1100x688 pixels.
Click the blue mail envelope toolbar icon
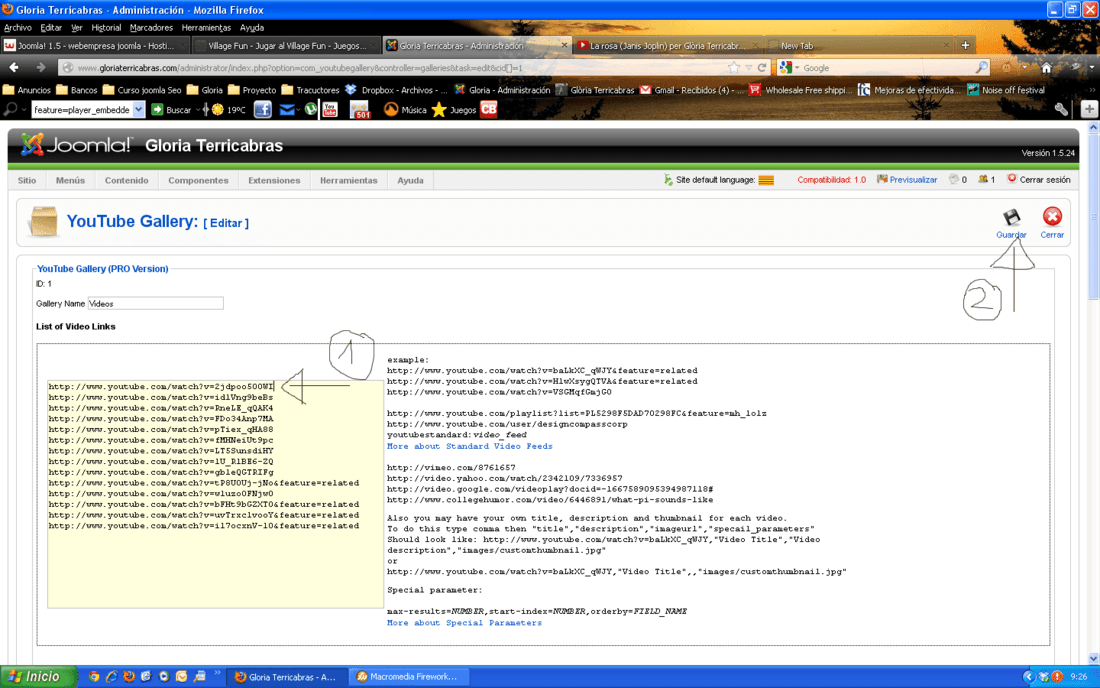[287, 109]
